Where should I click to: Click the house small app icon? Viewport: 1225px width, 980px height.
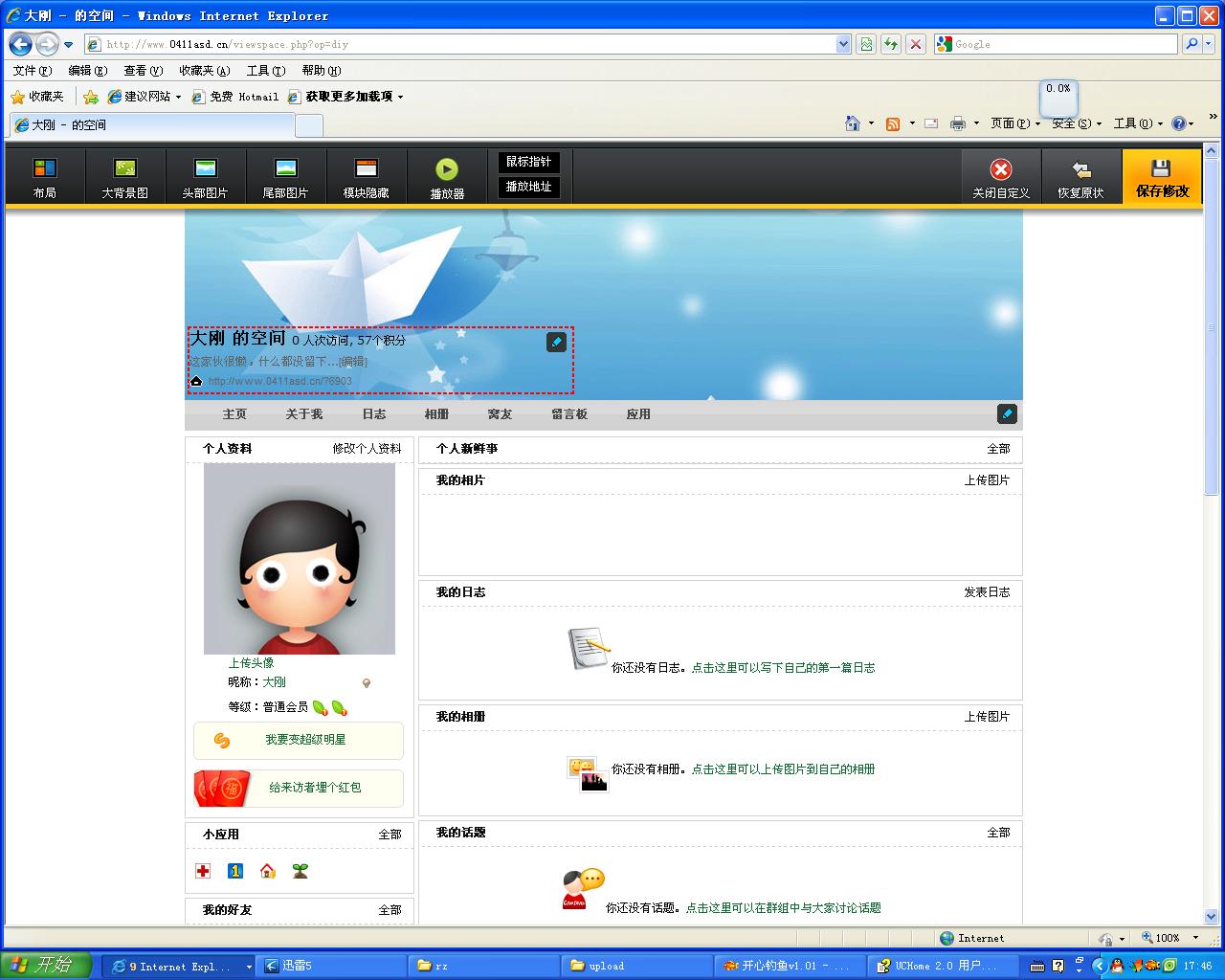pyautogui.click(x=268, y=871)
